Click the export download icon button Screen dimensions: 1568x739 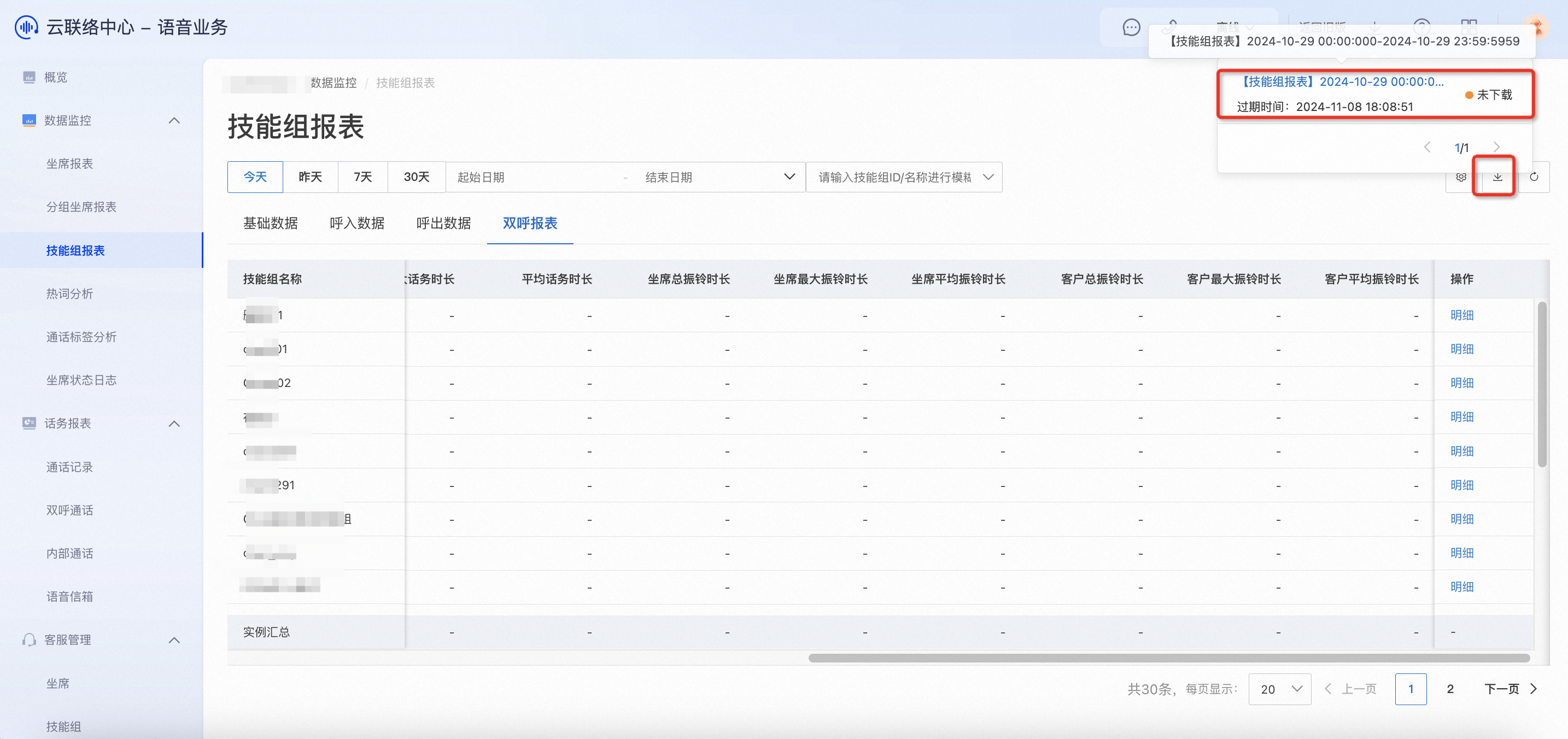pos(1497,177)
